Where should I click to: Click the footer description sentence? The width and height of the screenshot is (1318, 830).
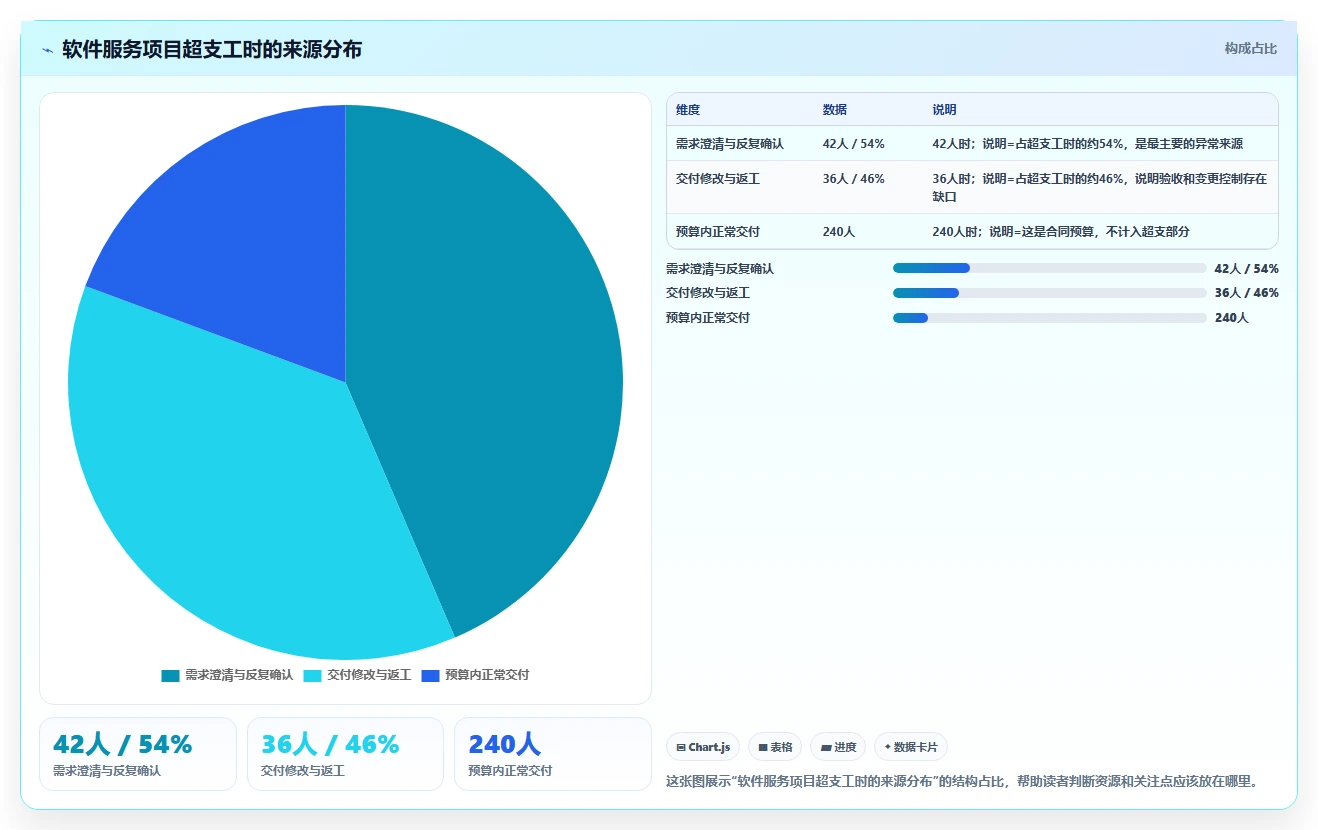[x=961, y=781]
